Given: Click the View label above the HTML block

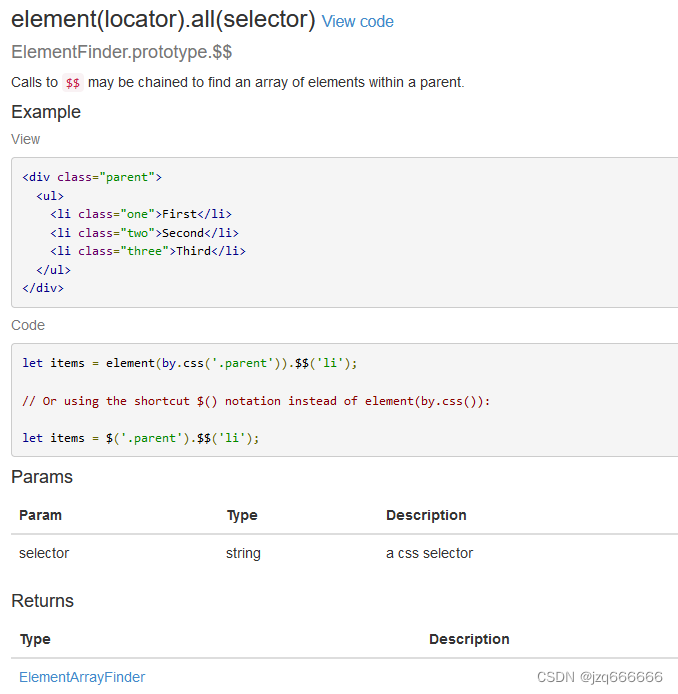Looking at the screenshot, I should pos(26,139).
